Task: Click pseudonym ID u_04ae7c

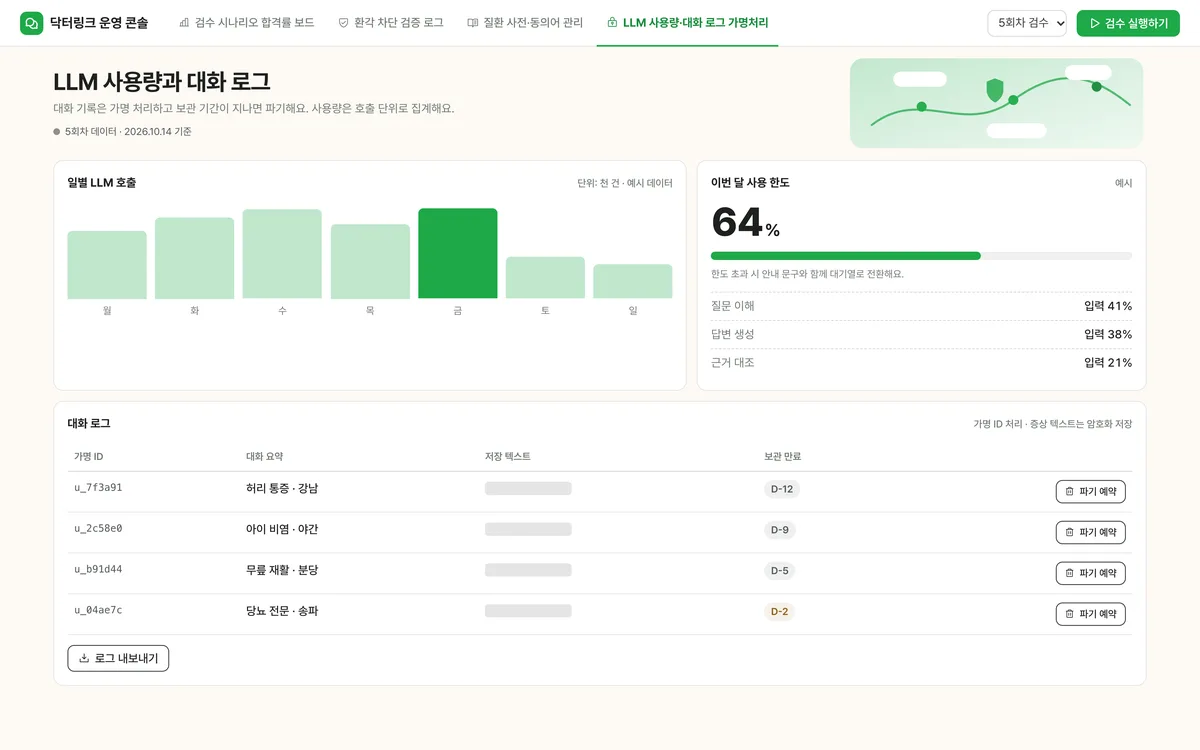Action: [x=98, y=611]
